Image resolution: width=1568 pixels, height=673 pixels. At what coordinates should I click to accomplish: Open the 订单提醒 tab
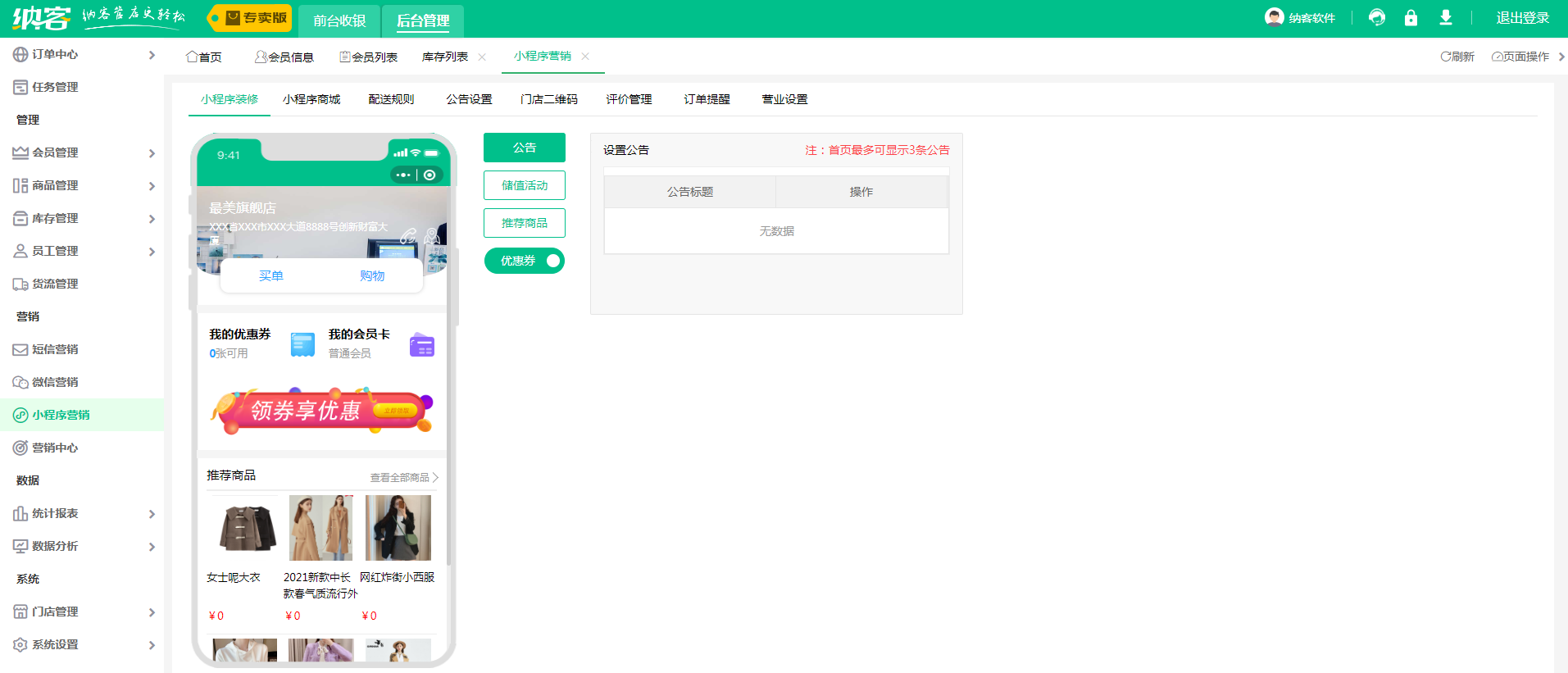pyautogui.click(x=707, y=99)
